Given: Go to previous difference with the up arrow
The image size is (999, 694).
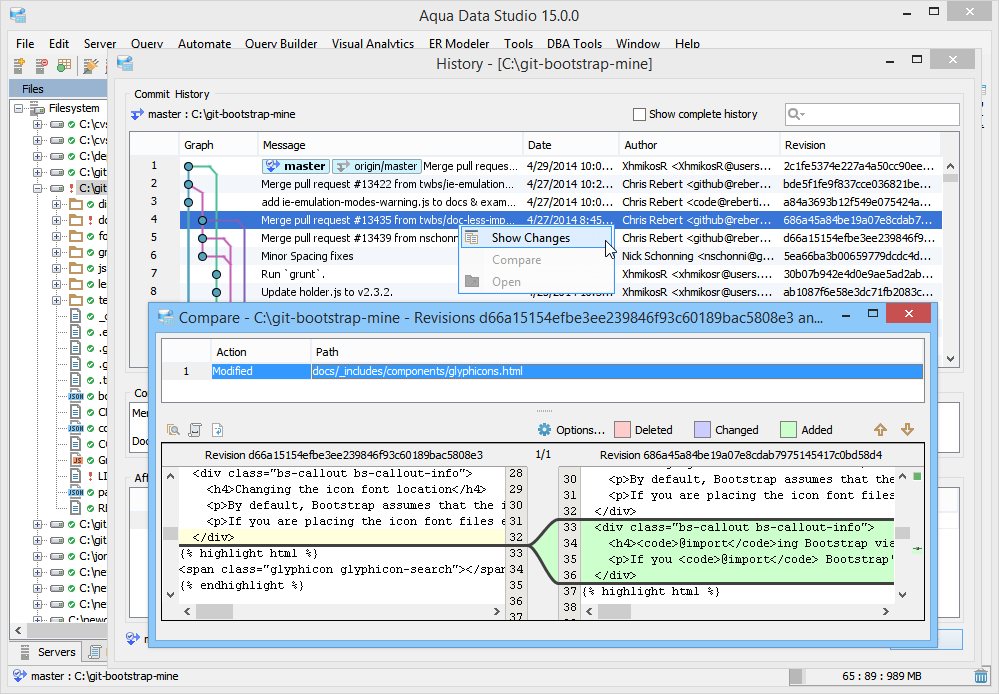Looking at the screenshot, I should click(x=880, y=430).
